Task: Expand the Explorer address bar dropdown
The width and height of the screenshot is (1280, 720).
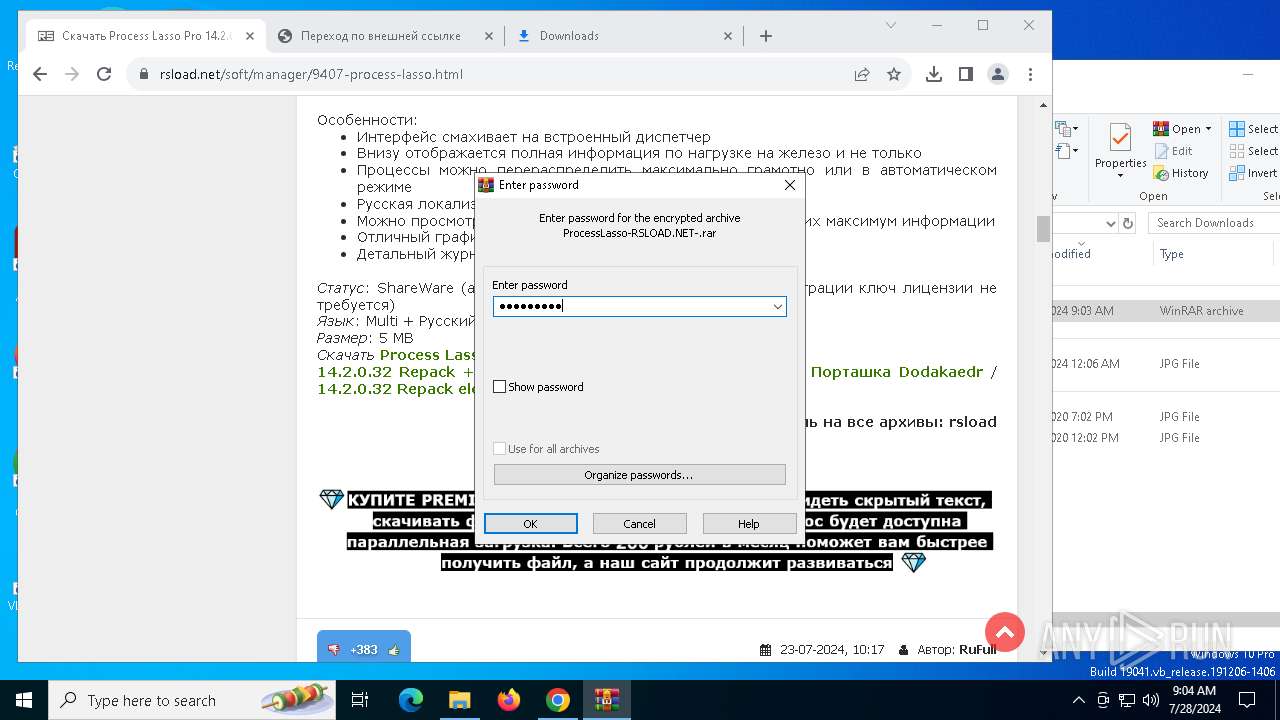Action: point(1109,223)
